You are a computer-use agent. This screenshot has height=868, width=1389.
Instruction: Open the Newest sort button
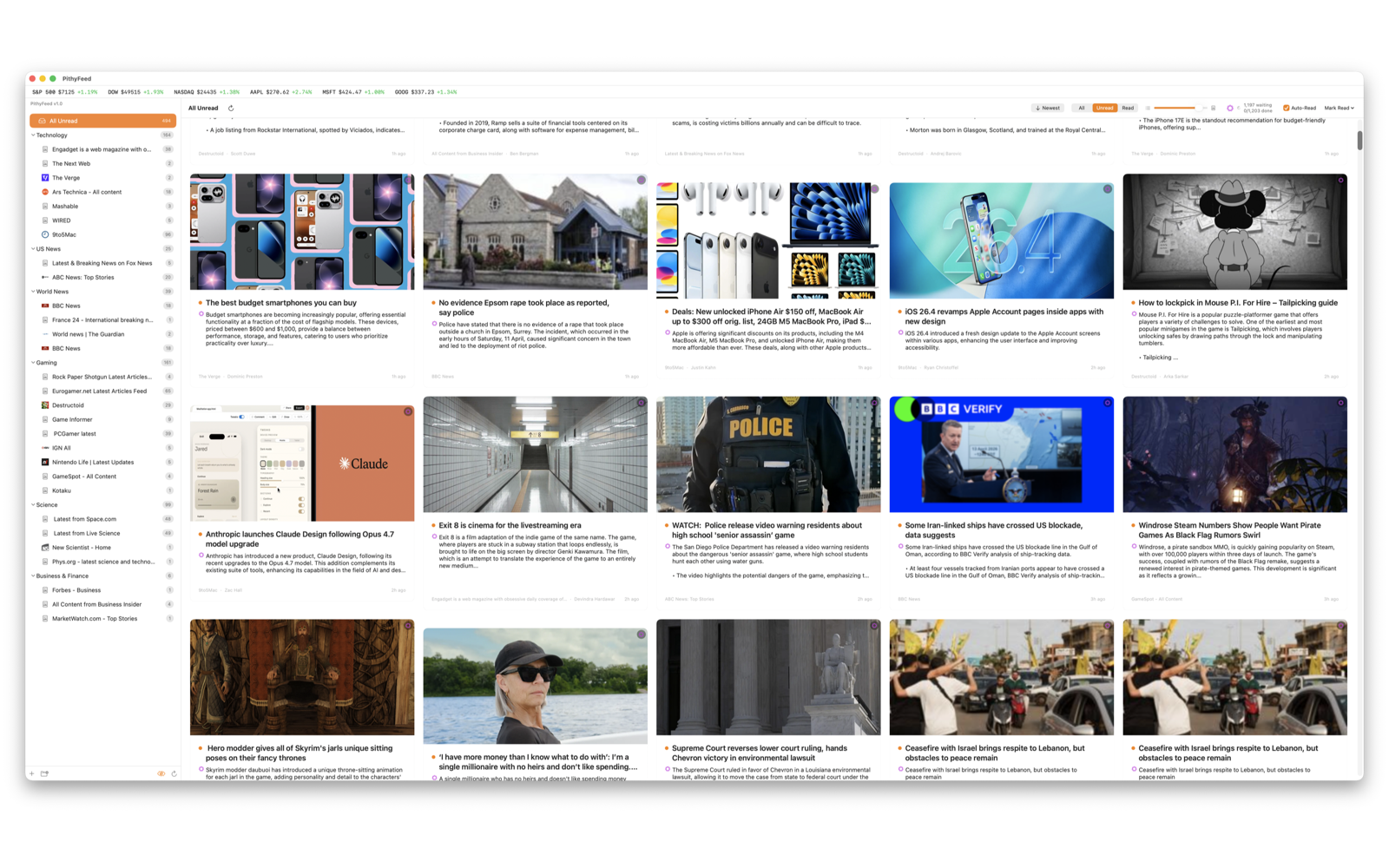coord(1047,108)
